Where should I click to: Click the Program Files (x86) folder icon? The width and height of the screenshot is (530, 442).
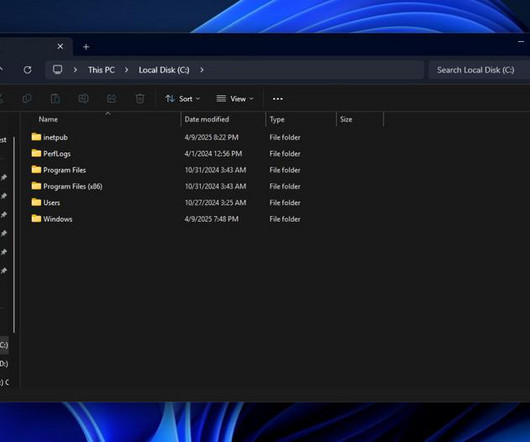point(36,186)
